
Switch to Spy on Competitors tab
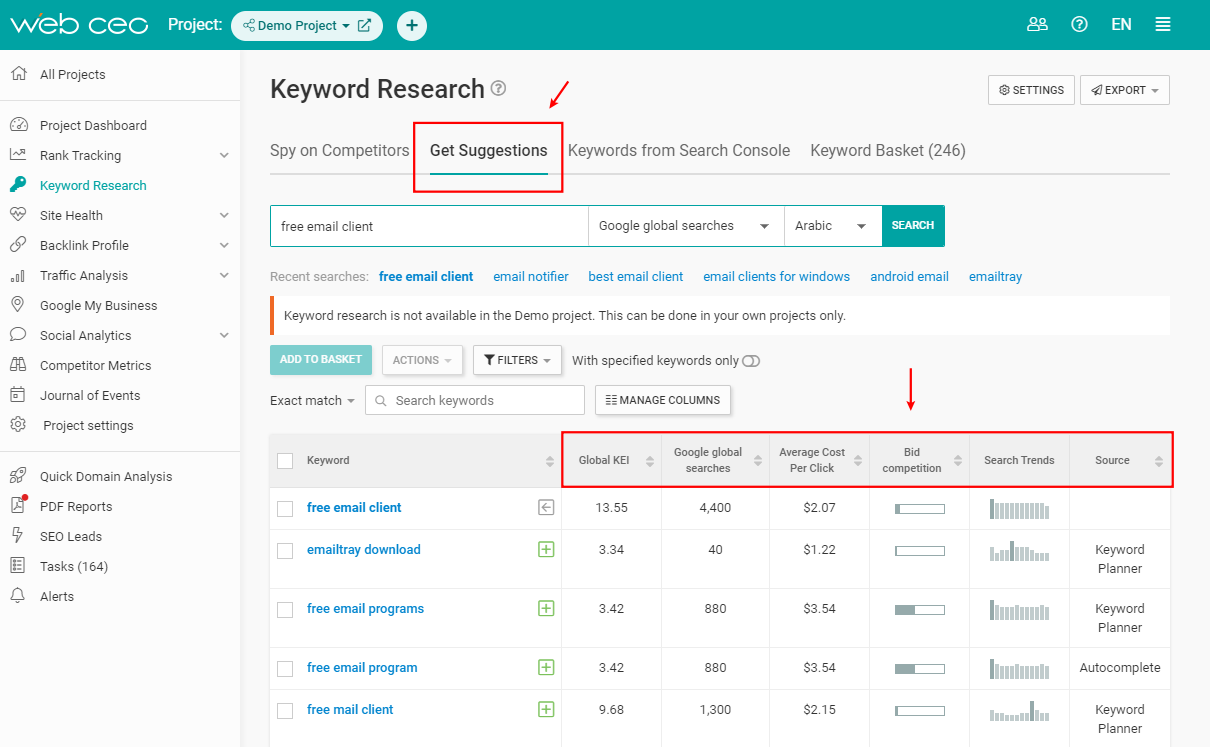(x=340, y=151)
